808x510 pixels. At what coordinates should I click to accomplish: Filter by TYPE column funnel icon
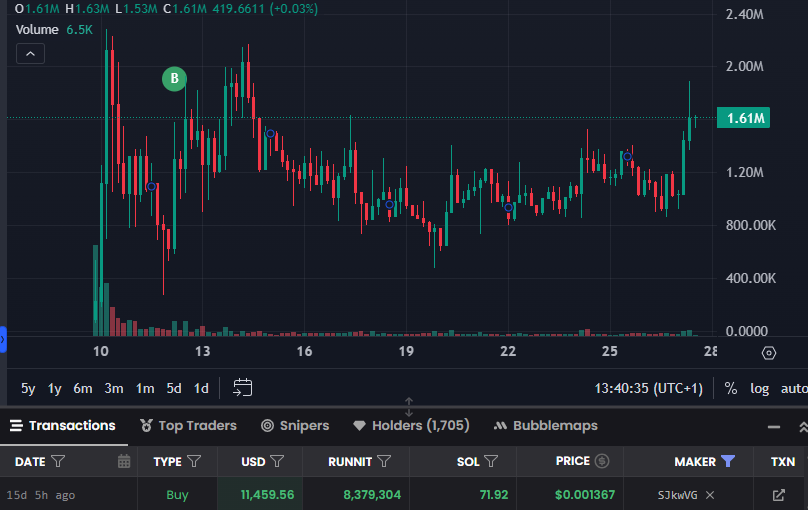coord(194,461)
